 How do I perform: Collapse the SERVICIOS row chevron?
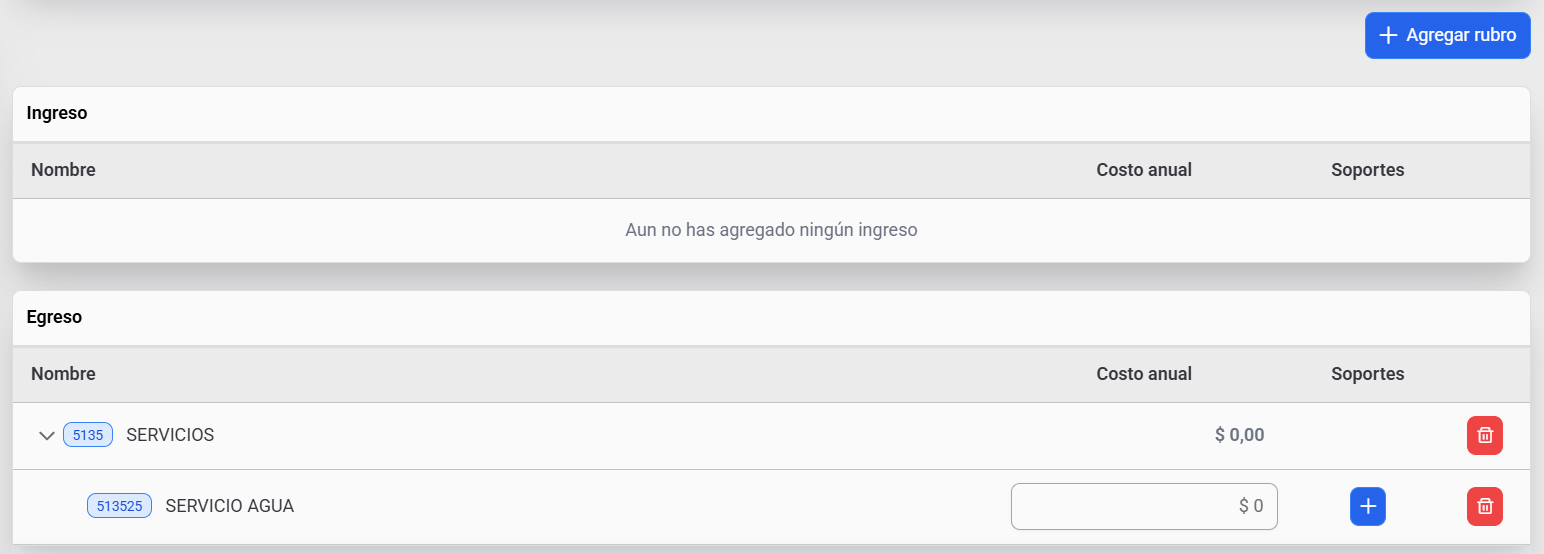[x=46, y=436]
